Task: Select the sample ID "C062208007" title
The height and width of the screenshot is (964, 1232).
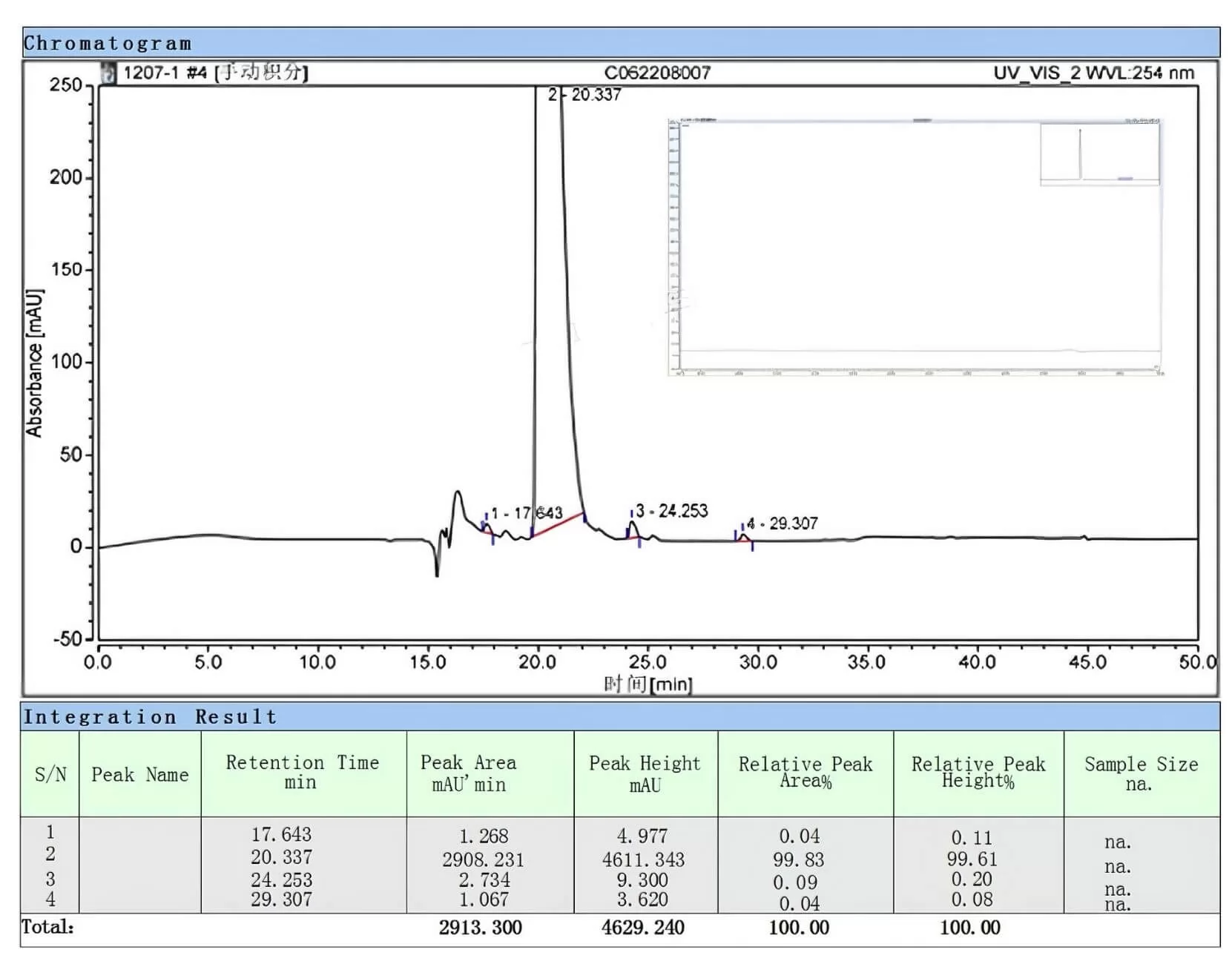Action: click(x=657, y=73)
